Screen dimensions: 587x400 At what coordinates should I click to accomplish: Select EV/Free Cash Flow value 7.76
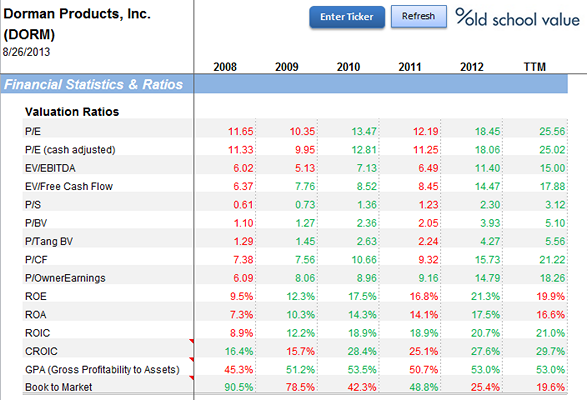[x=305, y=186]
